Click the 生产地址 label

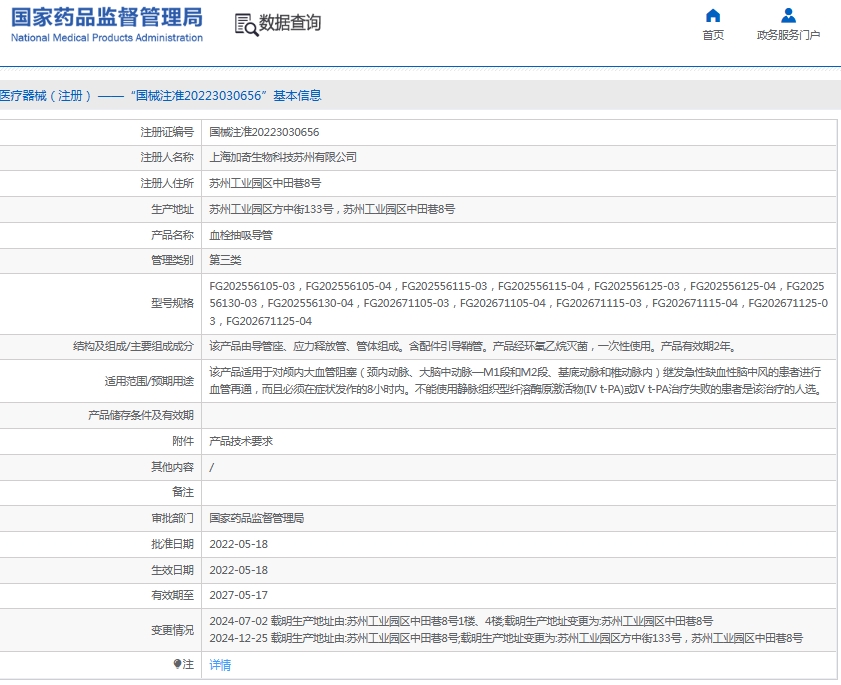[x=172, y=209]
